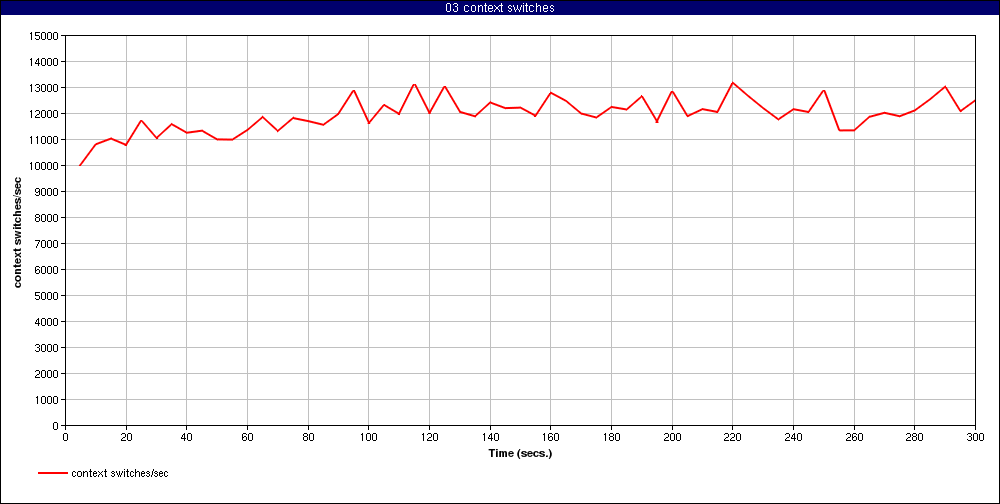
Task: Click the y-axis label 11000
Action: click(45, 140)
